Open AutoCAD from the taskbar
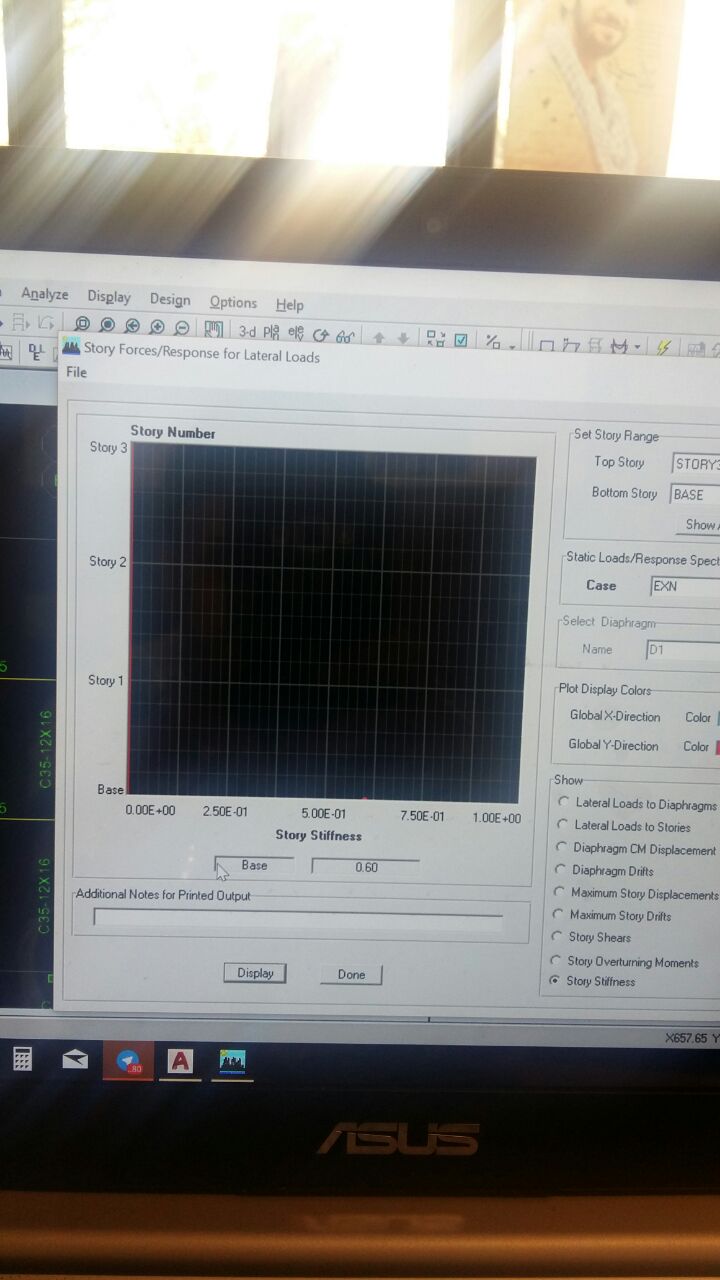 (x=180, y=1062)
